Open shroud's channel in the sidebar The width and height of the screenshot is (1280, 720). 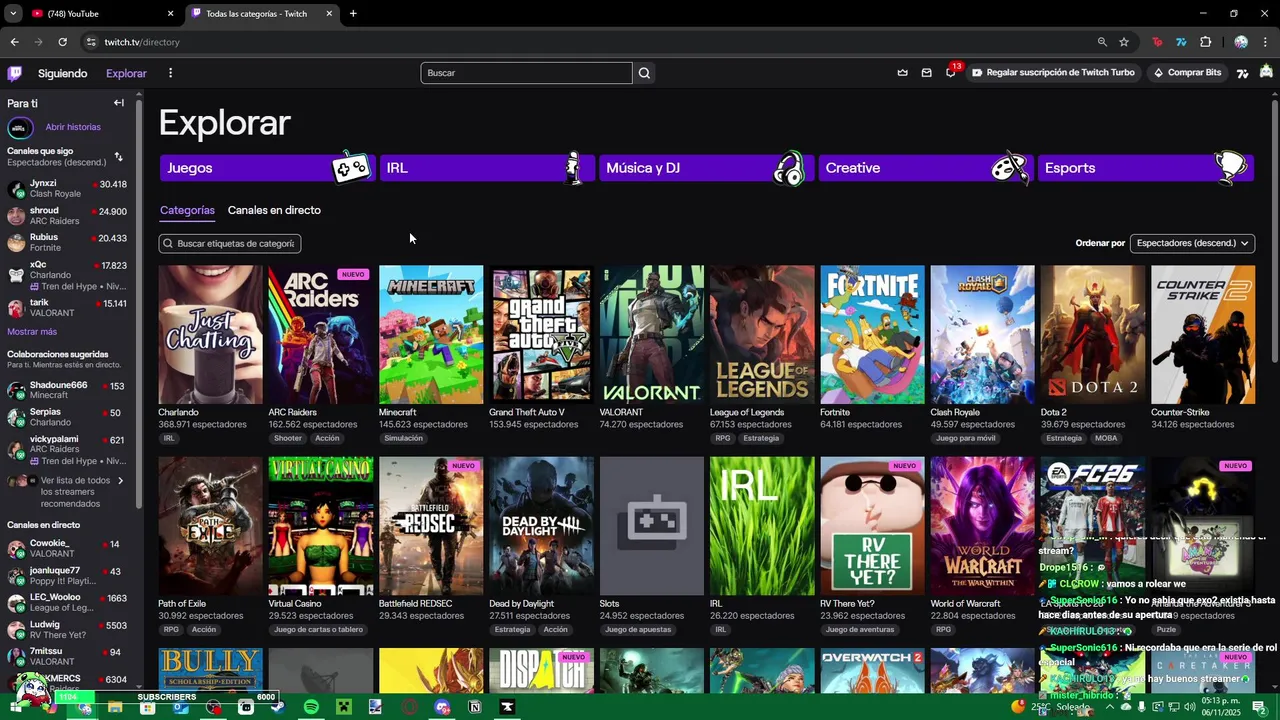tap(67, 216)
